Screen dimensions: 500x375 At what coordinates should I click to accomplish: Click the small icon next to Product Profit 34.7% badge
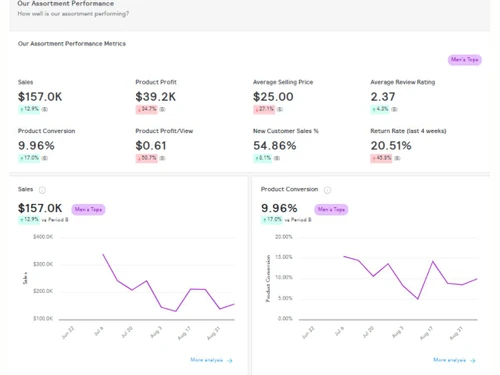point(162,109)
